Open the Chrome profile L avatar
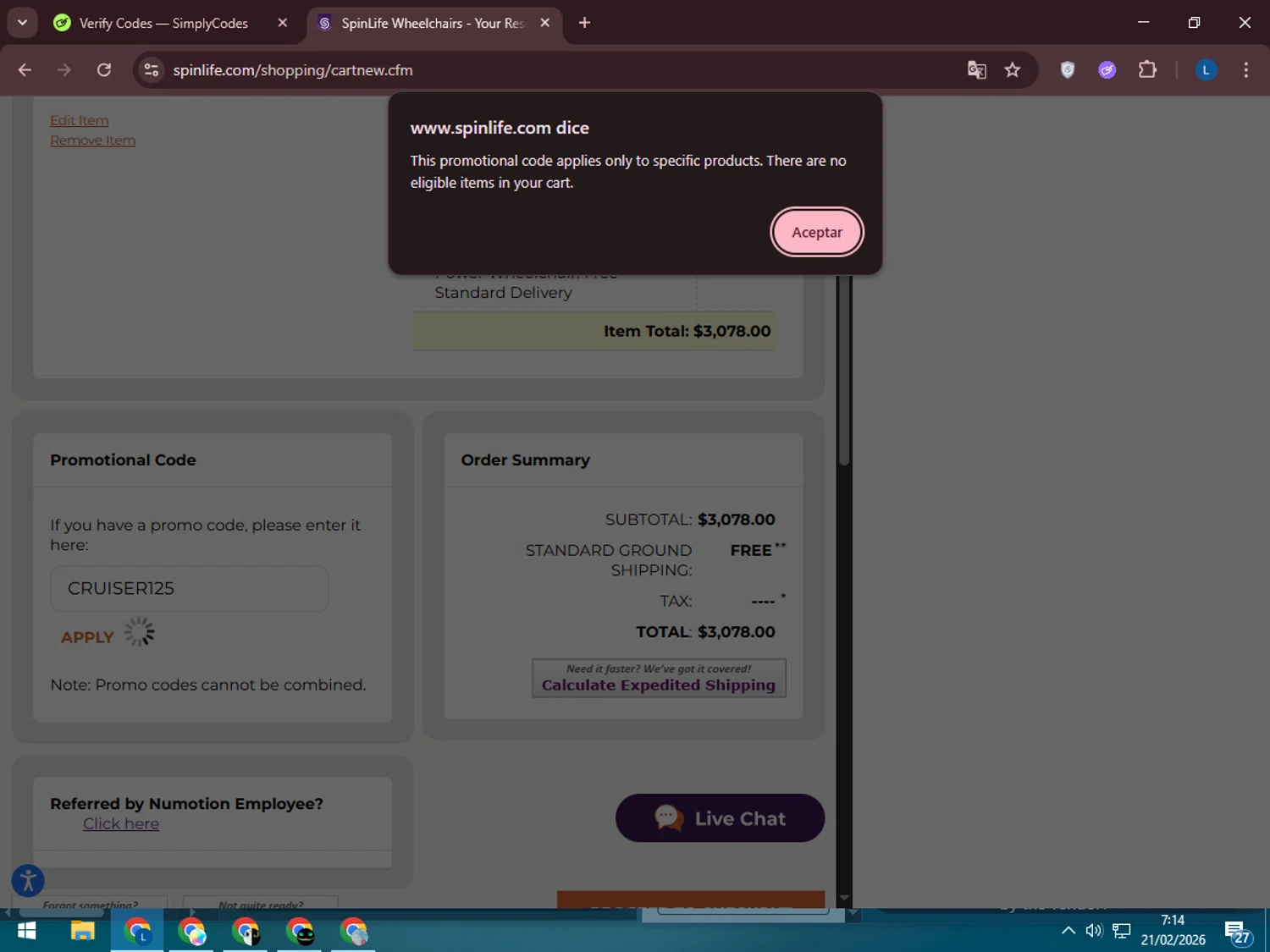 1206,70
